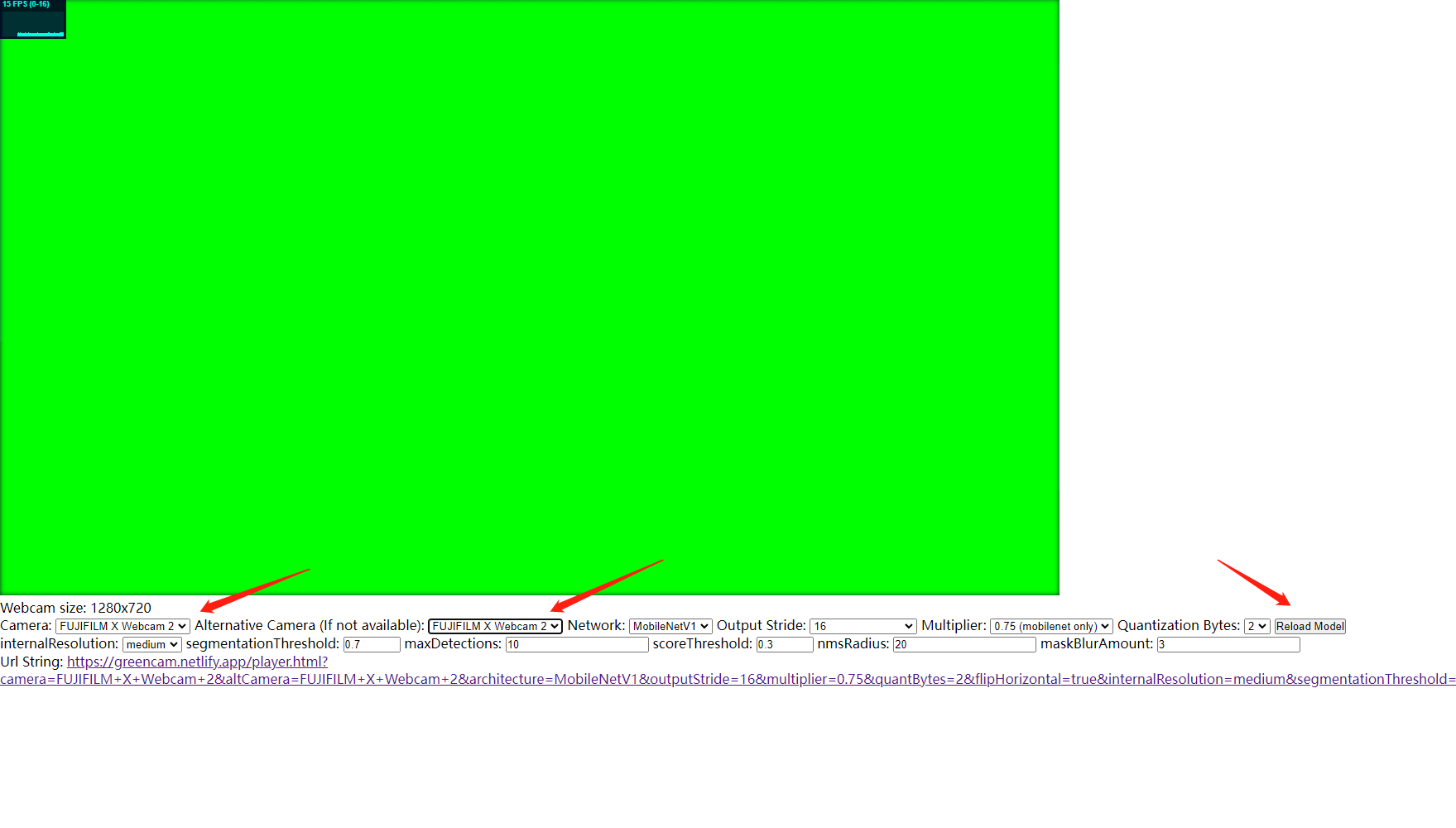Open the internalResolution dropdown

tap(152, 644)
